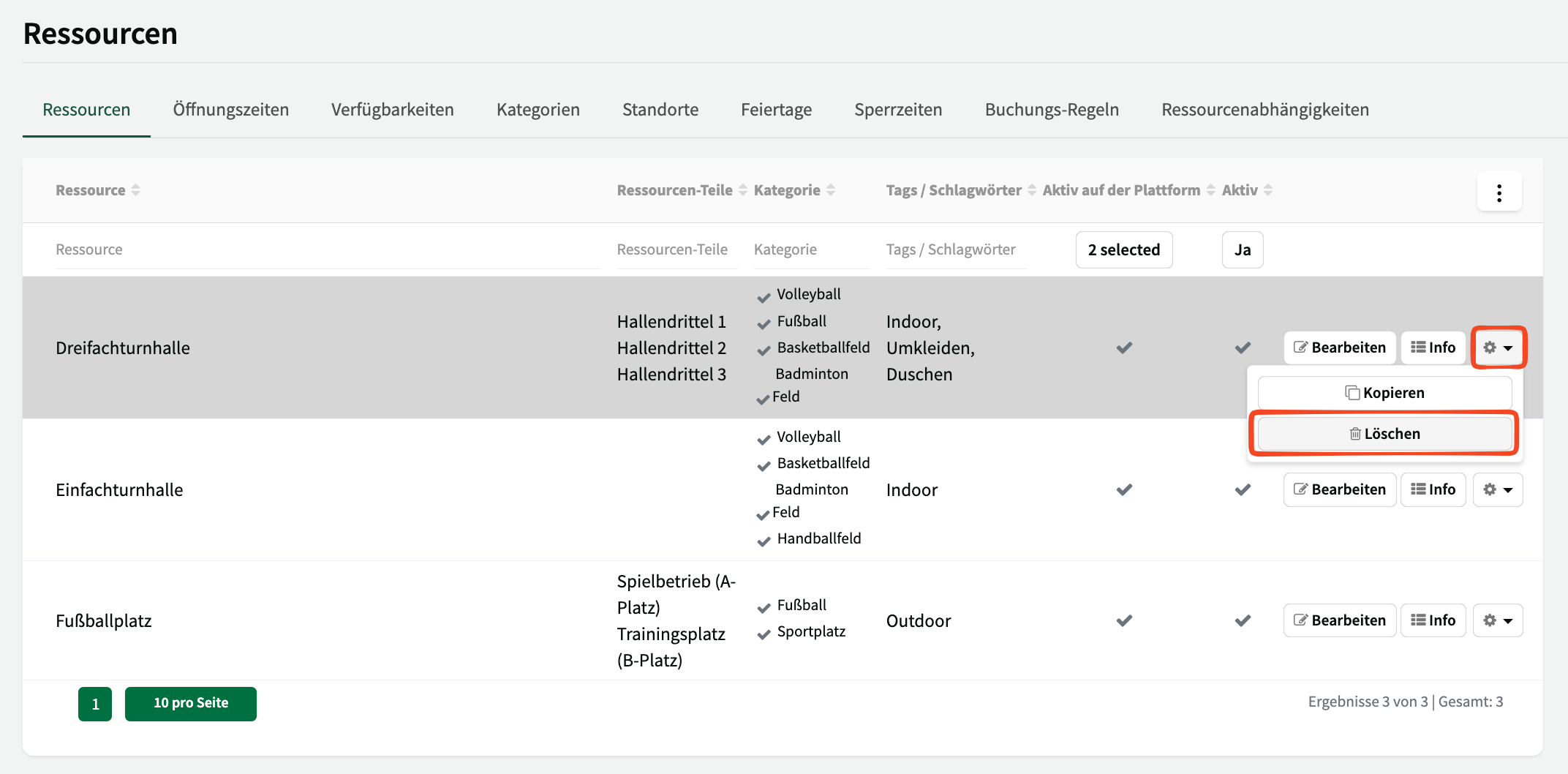Open Info for Fußballplatz
This screenshot has height=774, width=1568.
click(1432, 620)
